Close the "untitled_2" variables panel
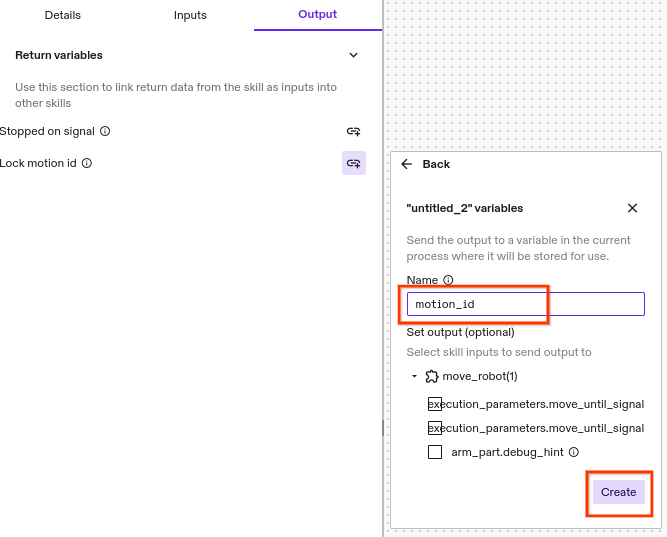The image size is (667, 537). click(632, 208)
